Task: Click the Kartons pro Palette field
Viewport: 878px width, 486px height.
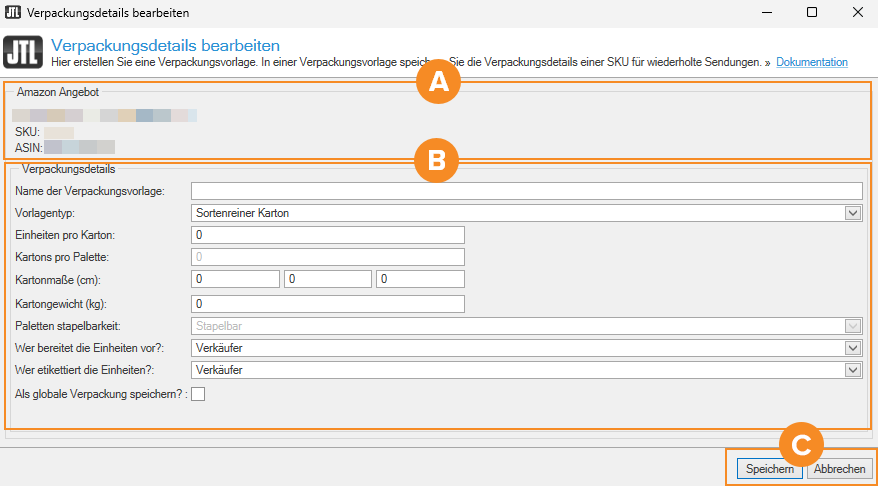Action: (x=327, y=257)
